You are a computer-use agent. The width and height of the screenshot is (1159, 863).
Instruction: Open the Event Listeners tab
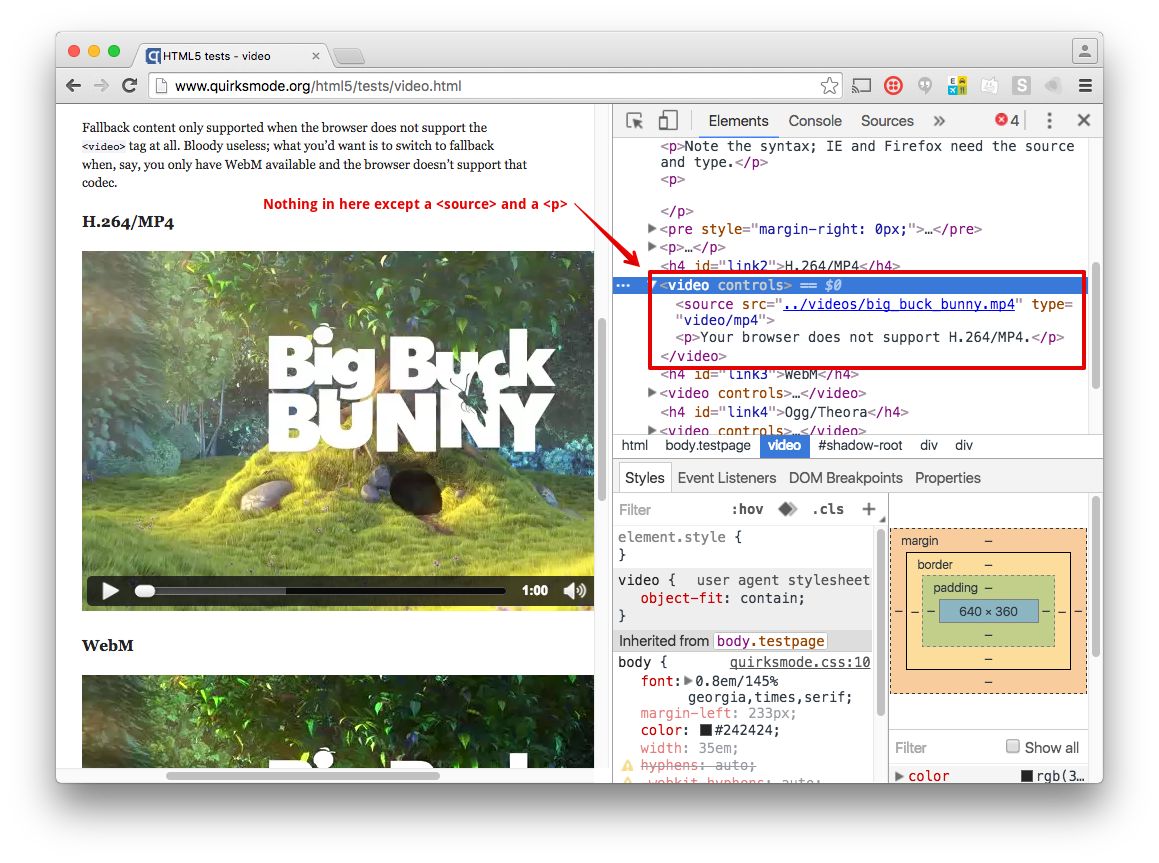point(727,478)
